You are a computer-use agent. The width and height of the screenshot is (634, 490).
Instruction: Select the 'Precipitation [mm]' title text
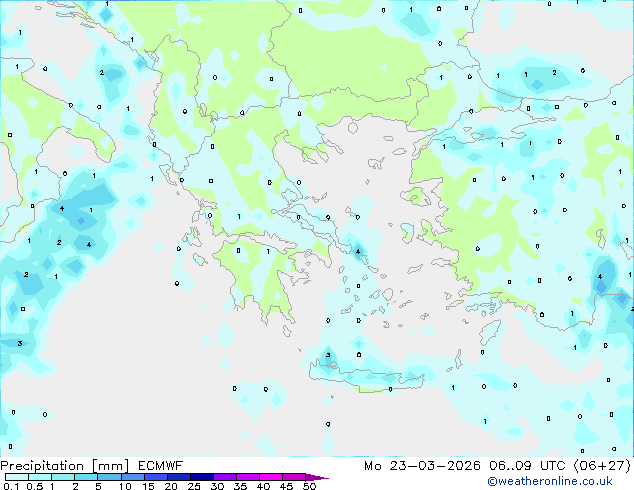pos(64,466)
